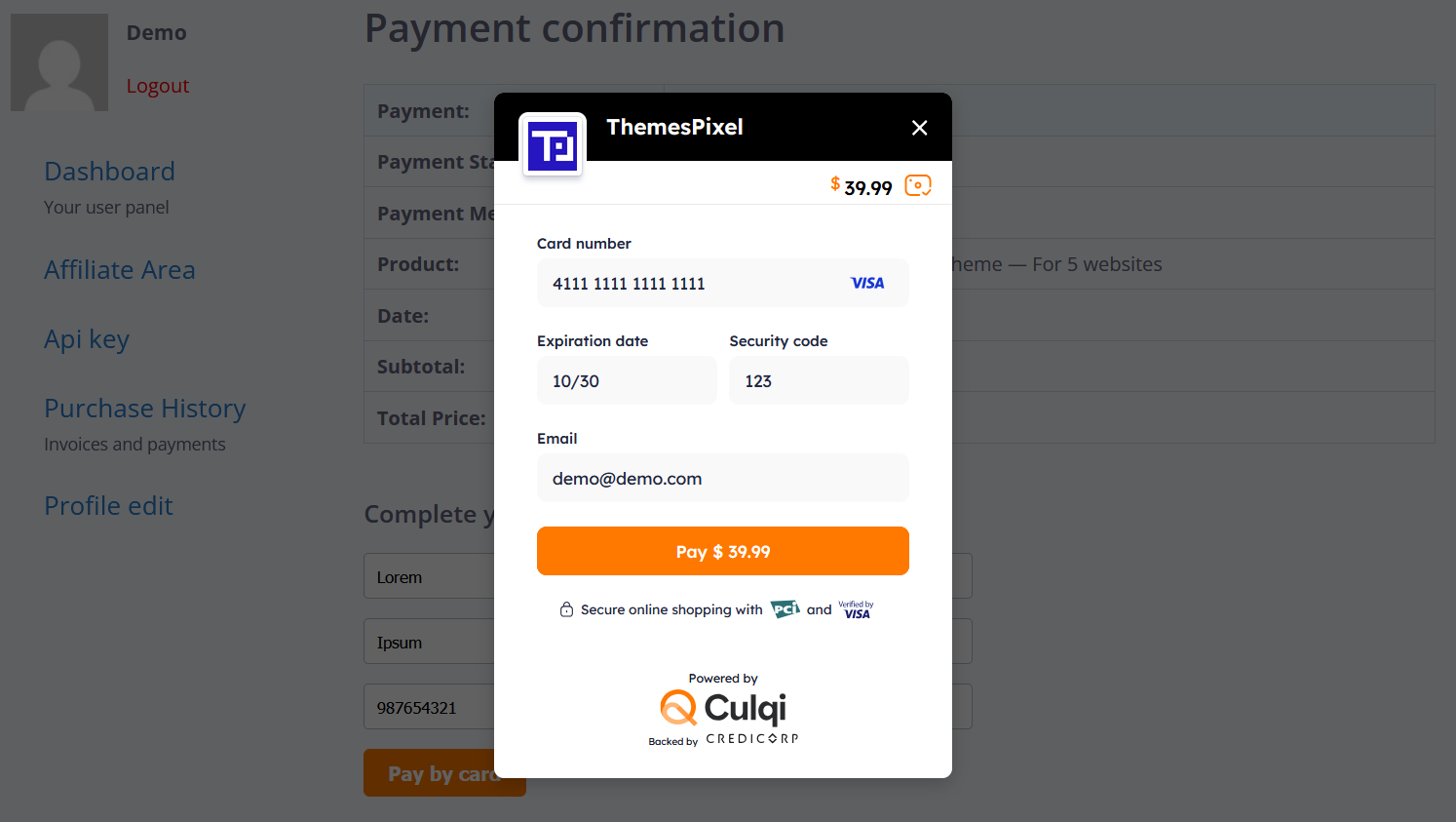Focus the Email field with demo@demo.com

(723, 478)
